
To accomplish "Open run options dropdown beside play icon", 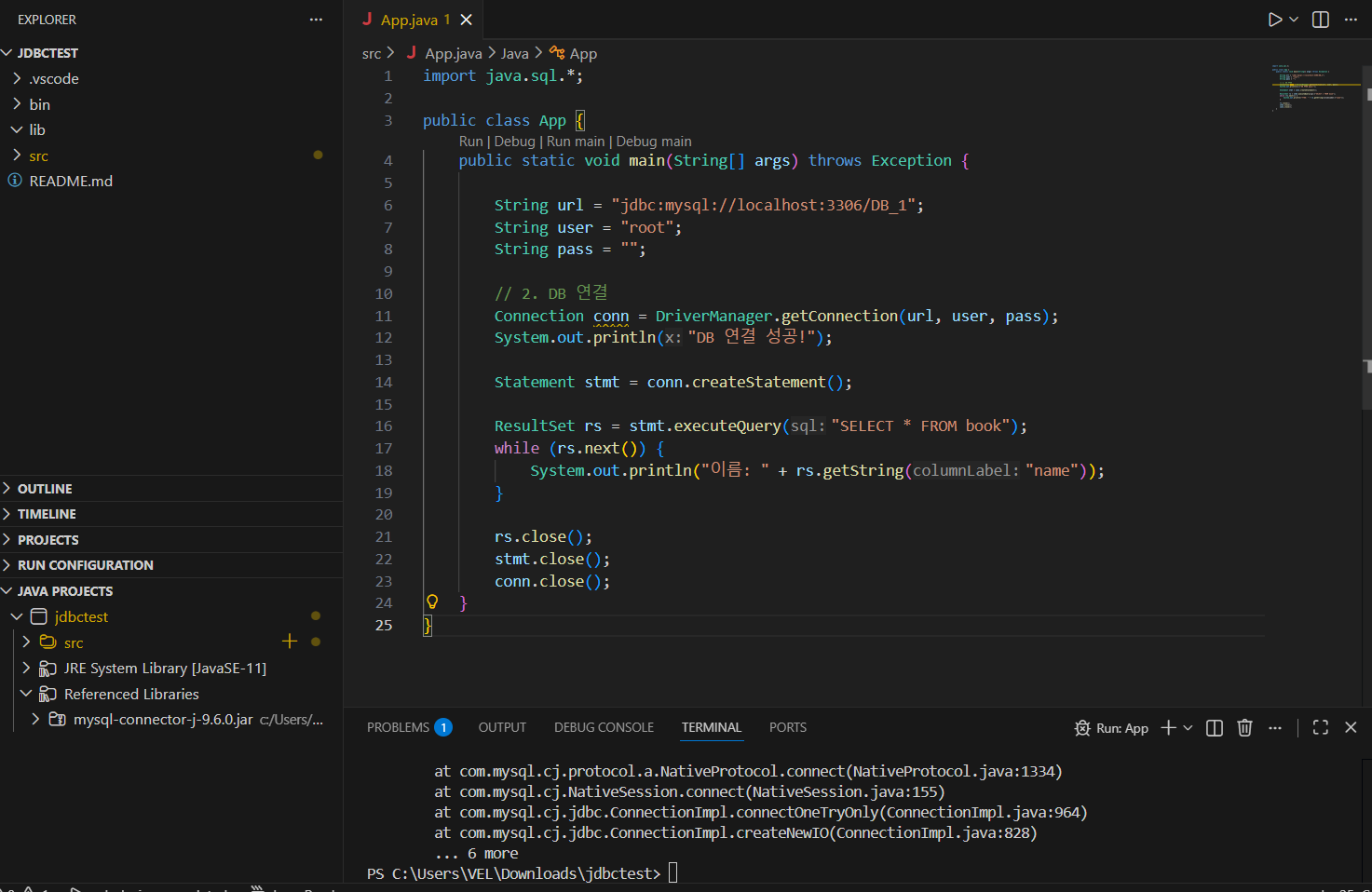I will pyautogui.click(x=1294, y=20).
